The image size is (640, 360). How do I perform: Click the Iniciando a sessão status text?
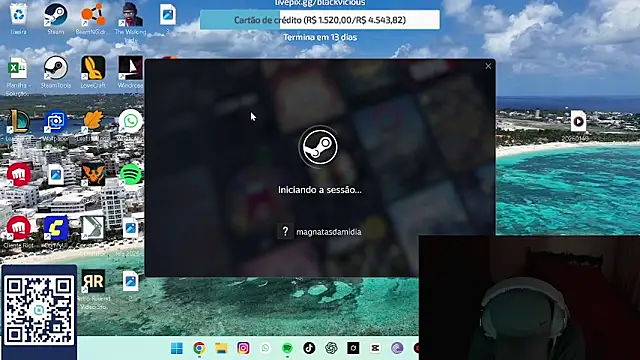click(x=320, y=190)
